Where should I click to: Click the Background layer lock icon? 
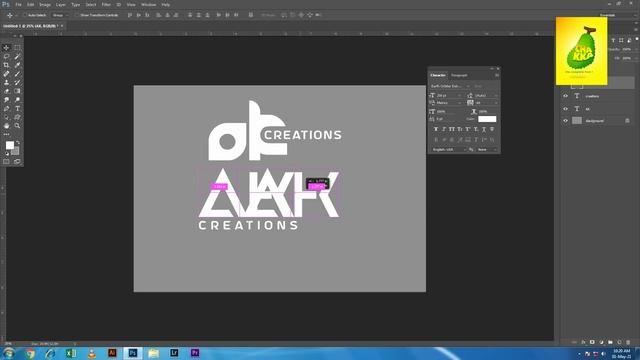point(627,121)
